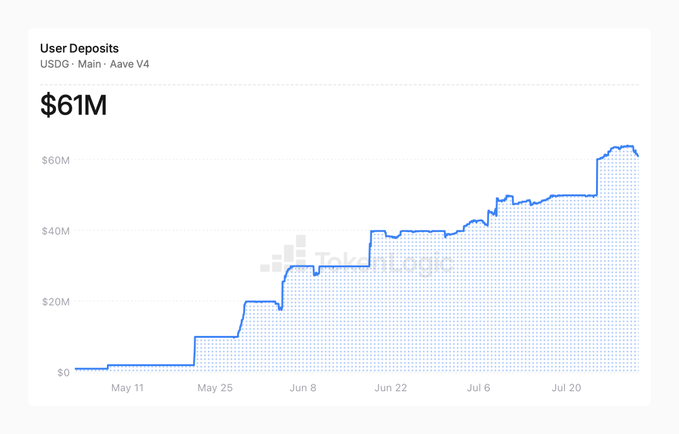Select the USDG label in subtitle
This screenshot has height=434, width=679.
tap(55, 64)
